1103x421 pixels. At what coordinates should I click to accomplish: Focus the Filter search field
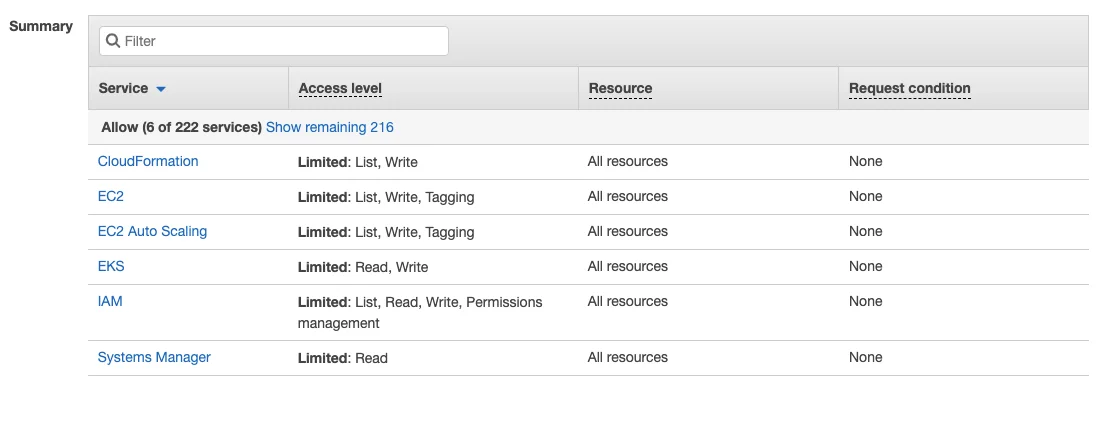(x=280, y=41)
